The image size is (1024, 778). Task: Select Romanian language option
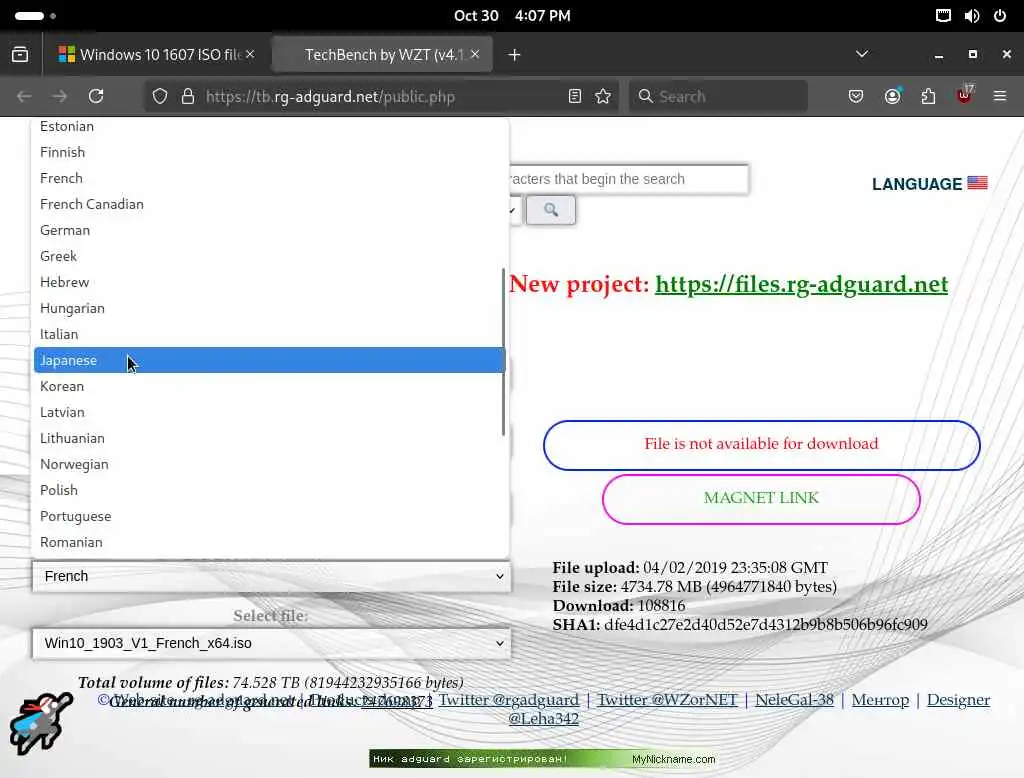coord(270,542)
